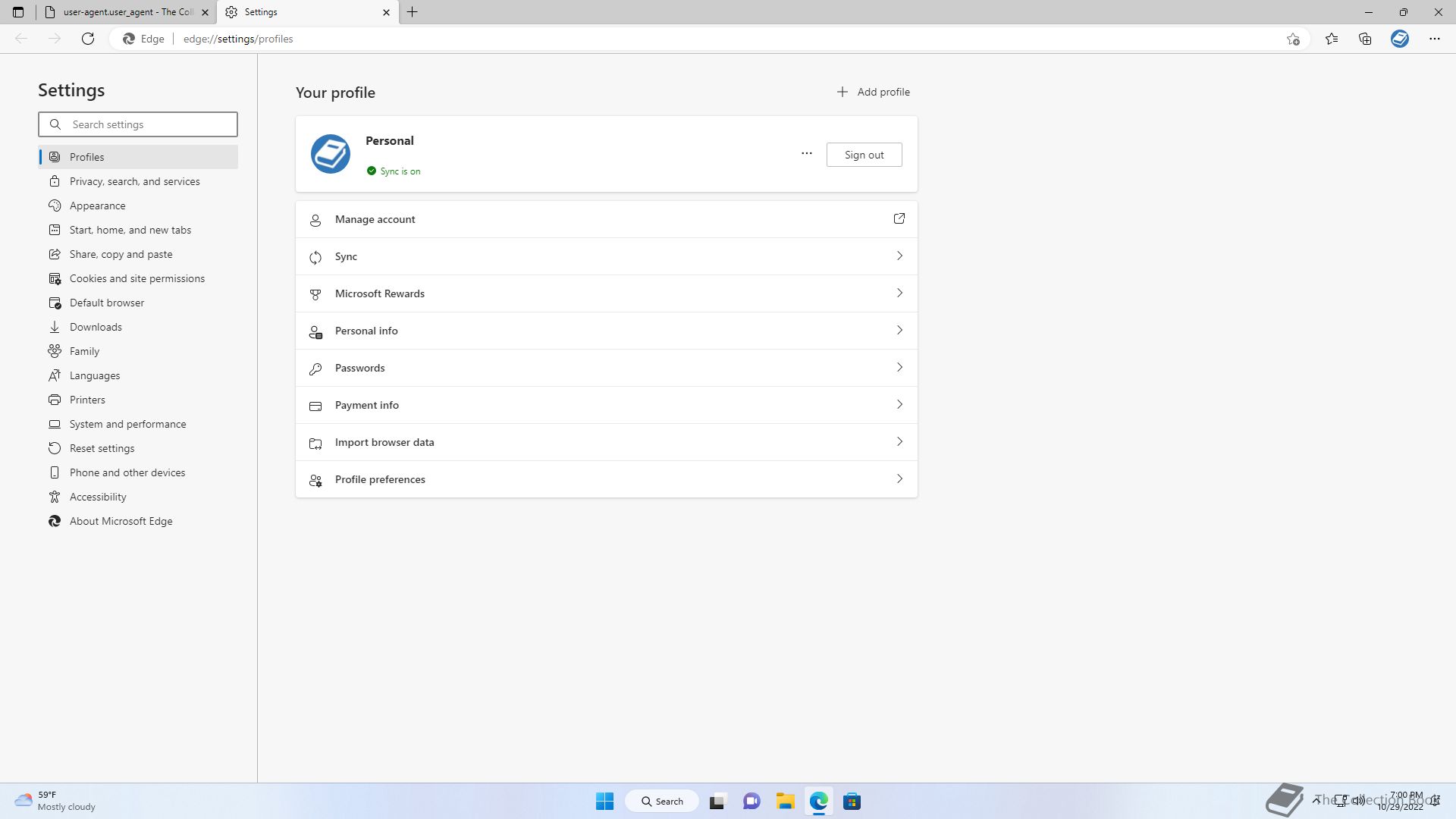Click the Windows Start button

click(x=604, y=802)
